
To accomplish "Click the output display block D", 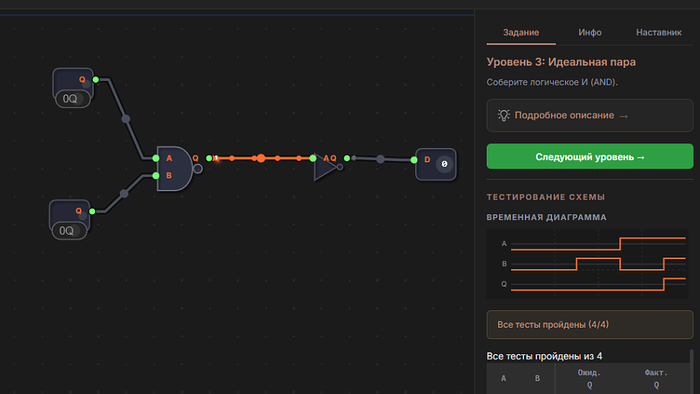I will tap(436, 164).
